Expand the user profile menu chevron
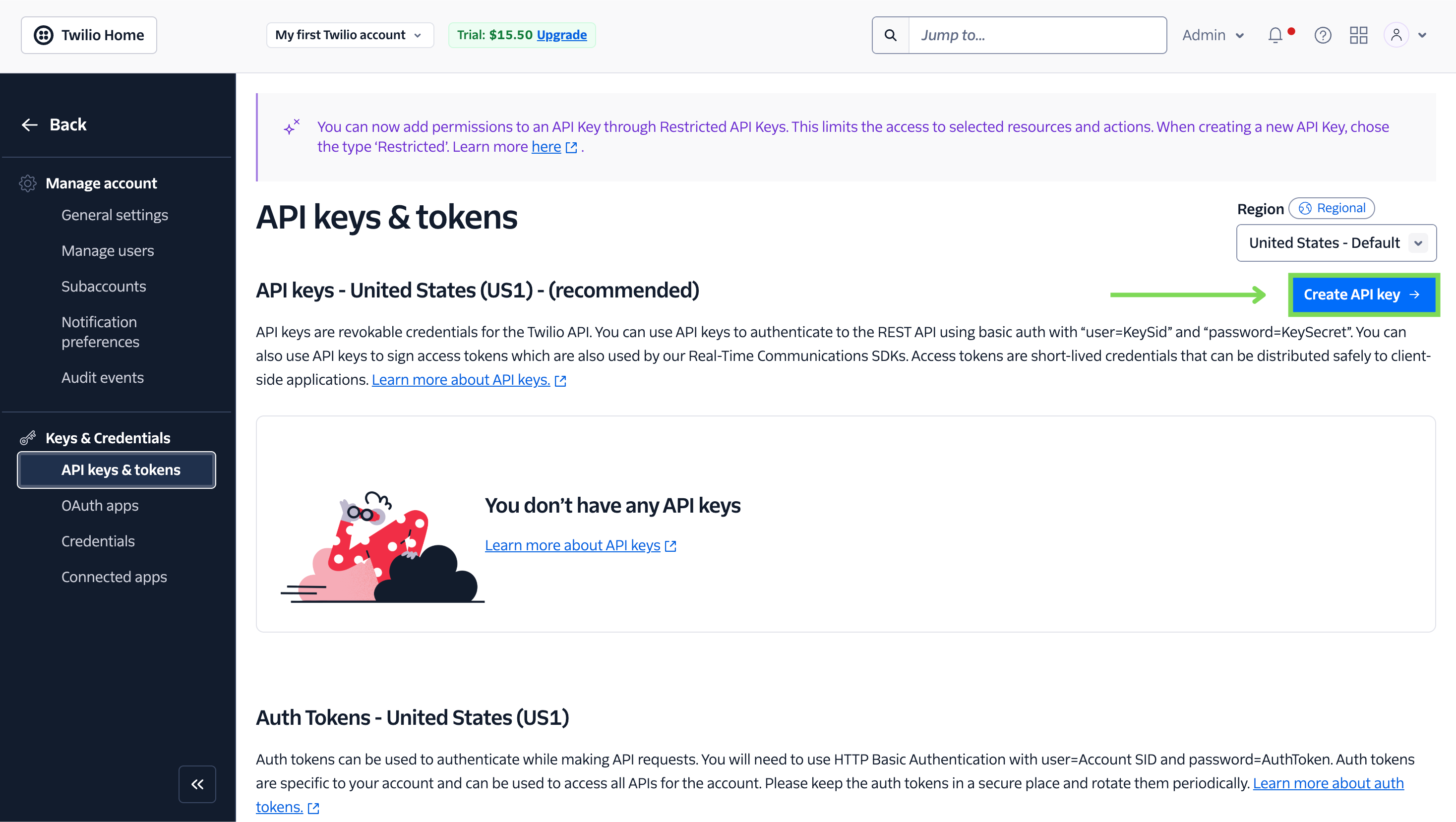Viewport: 1456px width, 822px height. (1422, 35)
